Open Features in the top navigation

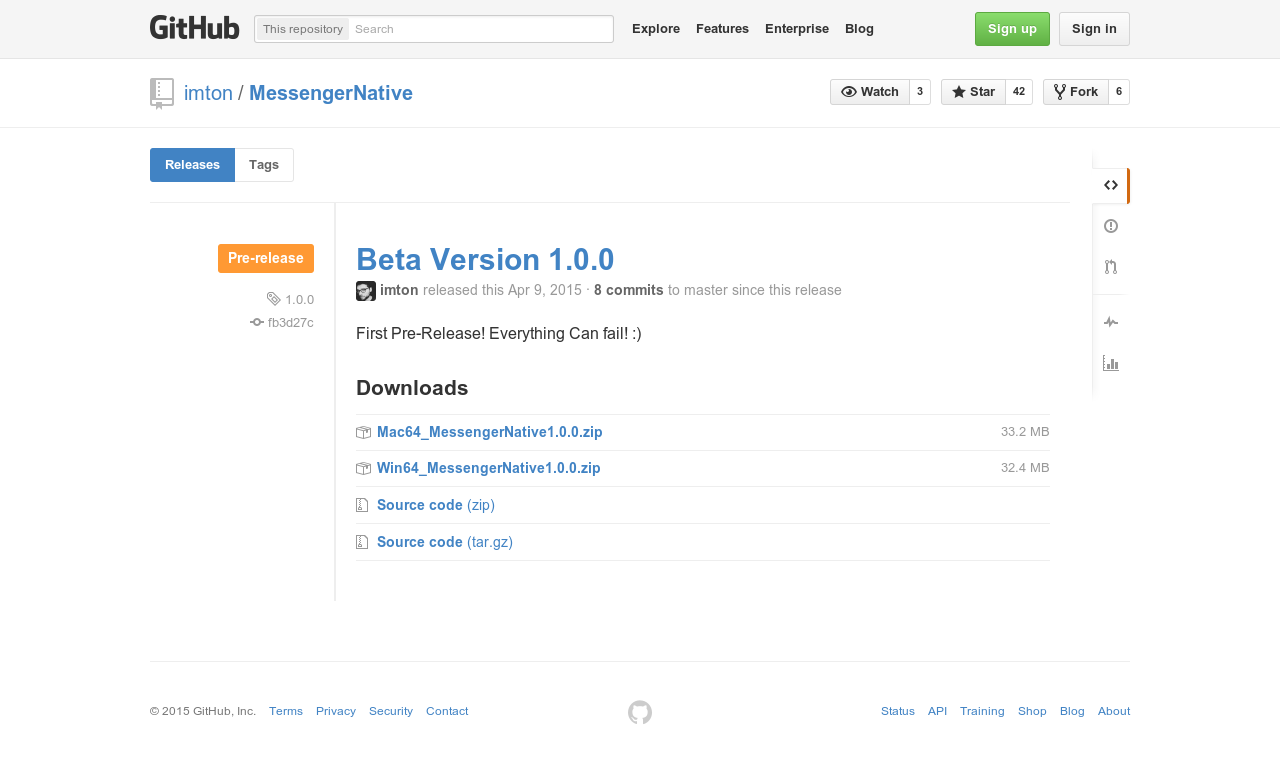tap(722, 29)
